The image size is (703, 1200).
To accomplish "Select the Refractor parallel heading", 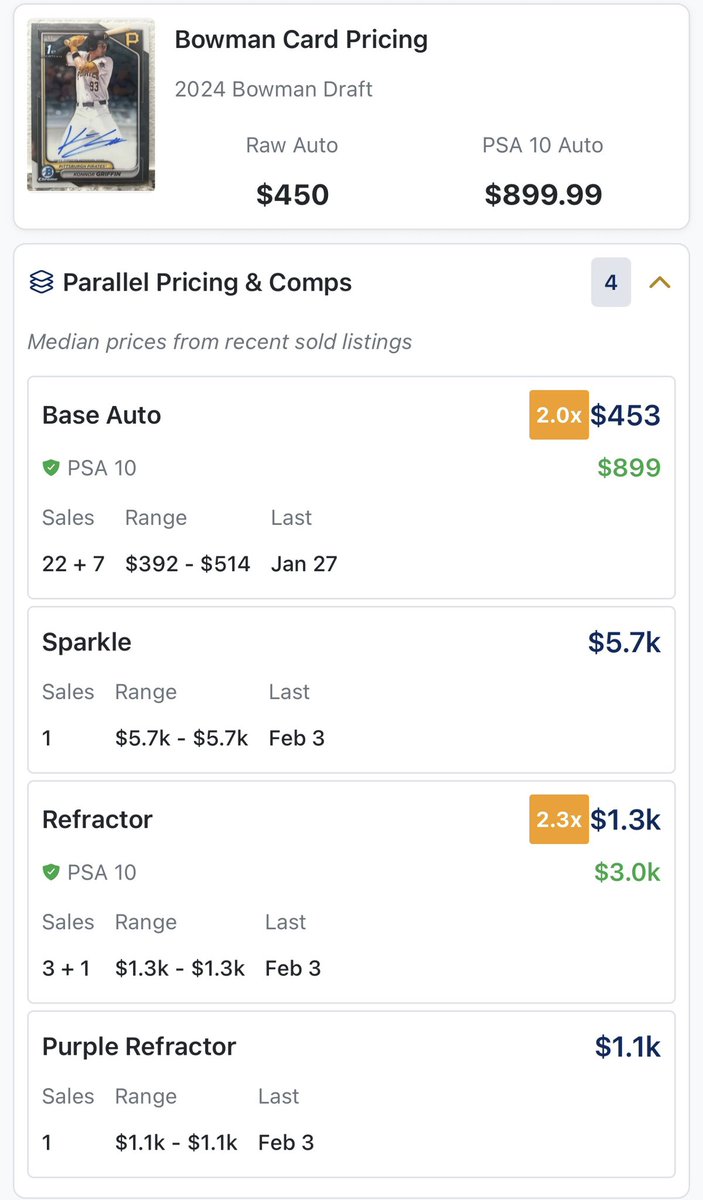I will pos(97,819).
